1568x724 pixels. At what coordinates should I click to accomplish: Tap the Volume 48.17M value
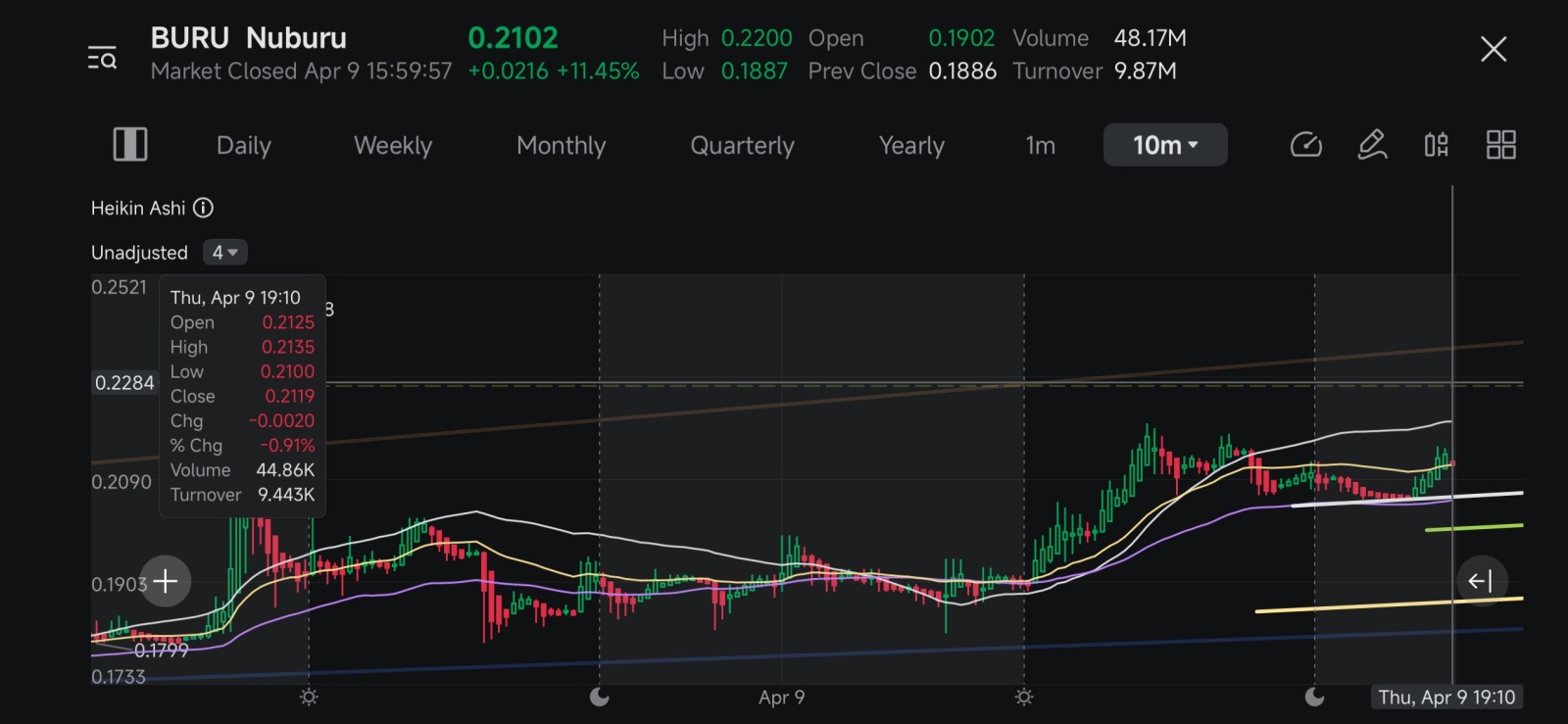[1150, 38]
